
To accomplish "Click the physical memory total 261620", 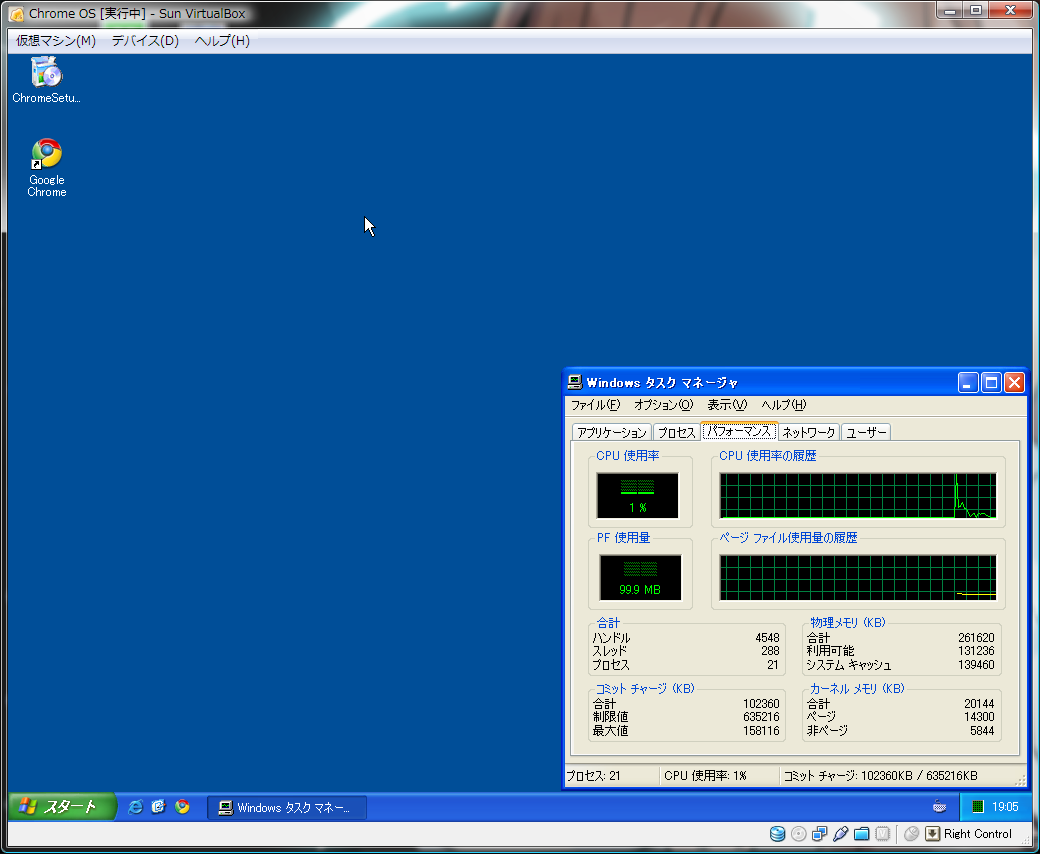I will click(x=976, y=638).
